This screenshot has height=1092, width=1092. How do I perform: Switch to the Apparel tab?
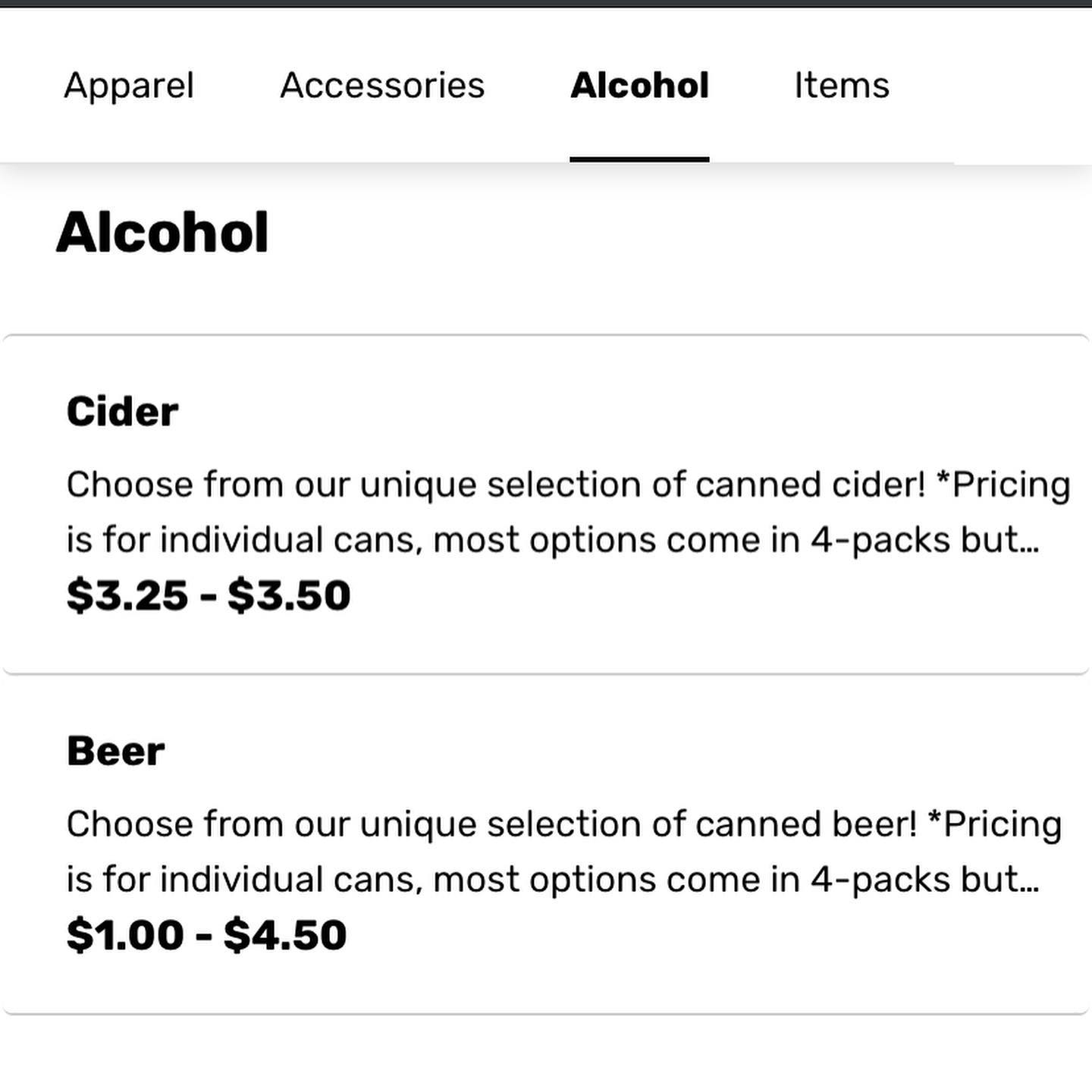[x=129, y=85]
